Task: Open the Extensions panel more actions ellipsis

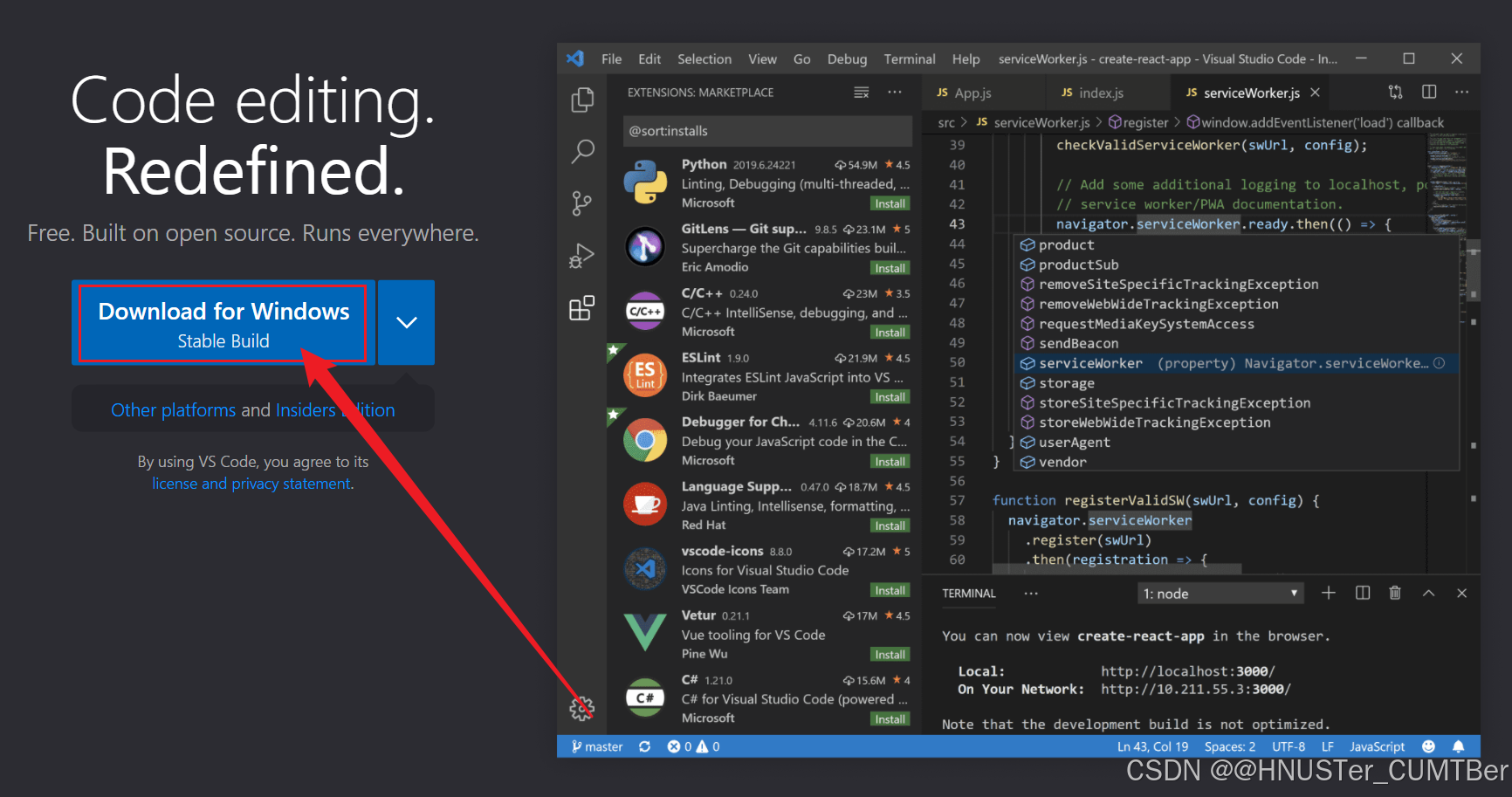Action: (x=895, y=93)
